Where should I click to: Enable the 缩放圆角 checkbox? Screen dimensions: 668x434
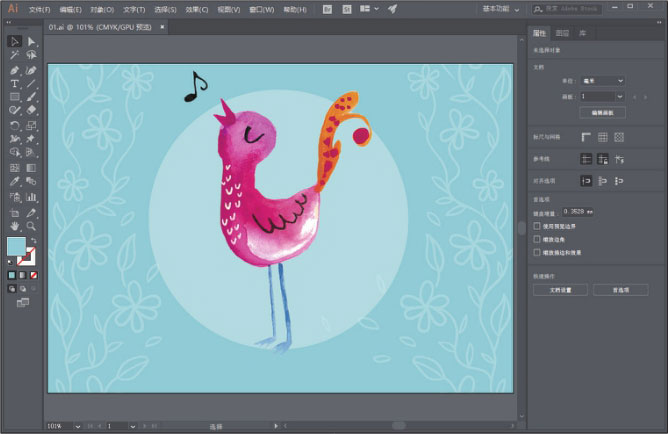(x=538, y=240)
